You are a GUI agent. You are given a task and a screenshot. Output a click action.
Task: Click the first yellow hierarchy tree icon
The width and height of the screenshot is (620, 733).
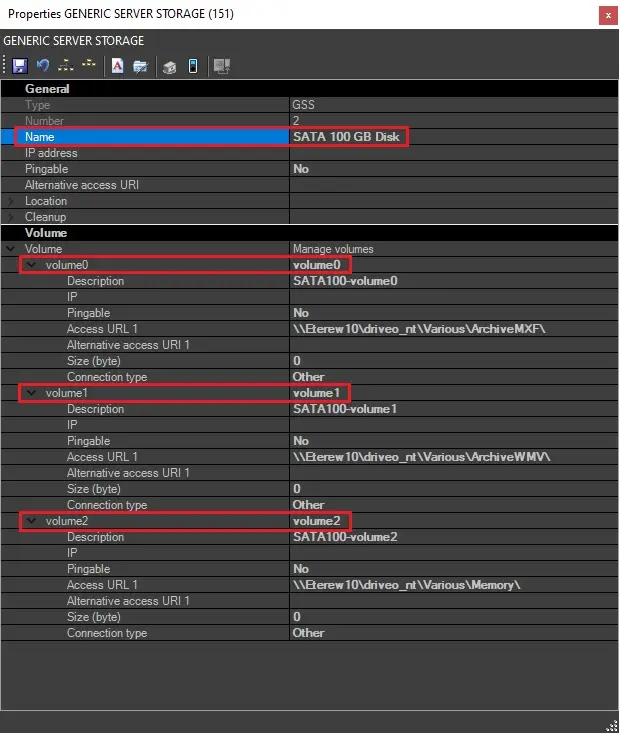pyautogui.click(x=66, y=66)
